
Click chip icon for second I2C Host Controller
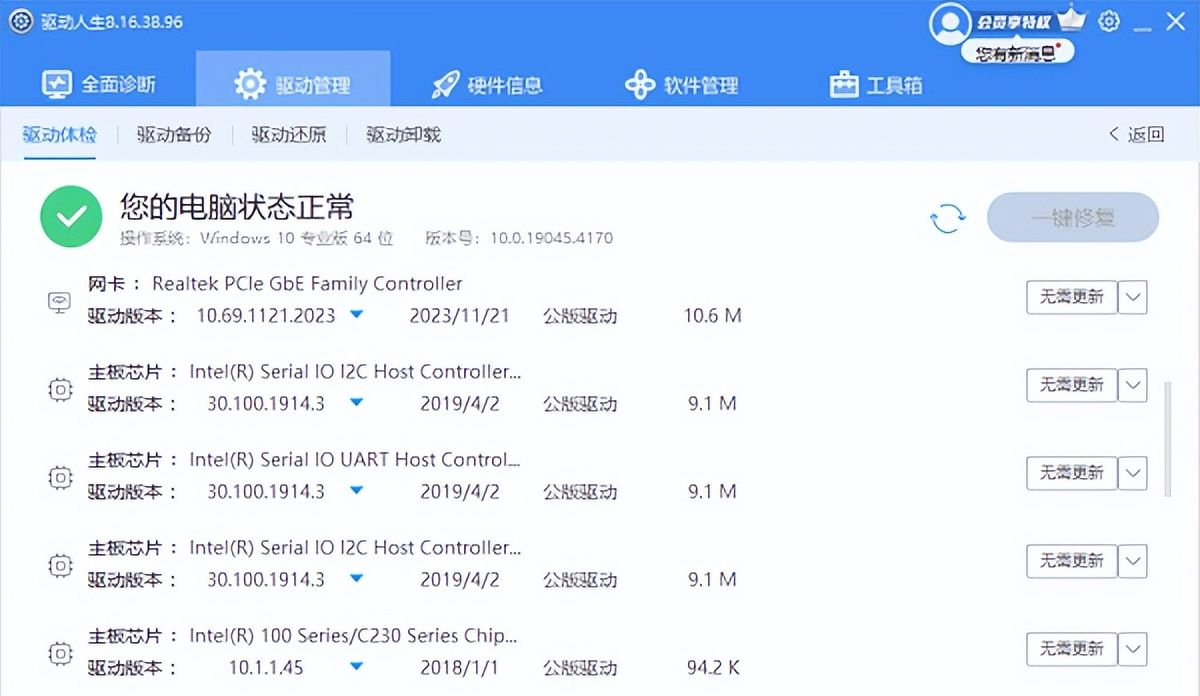tap(60, 565)
